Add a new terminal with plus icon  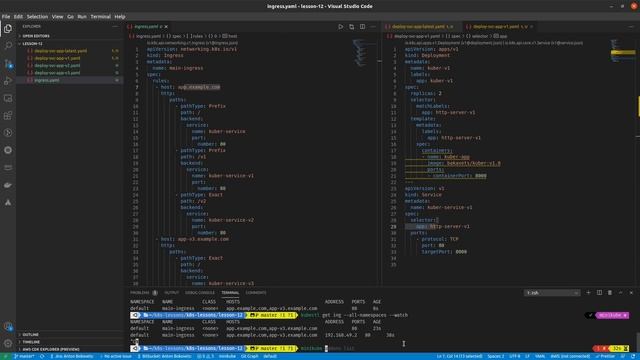point(588,293)
